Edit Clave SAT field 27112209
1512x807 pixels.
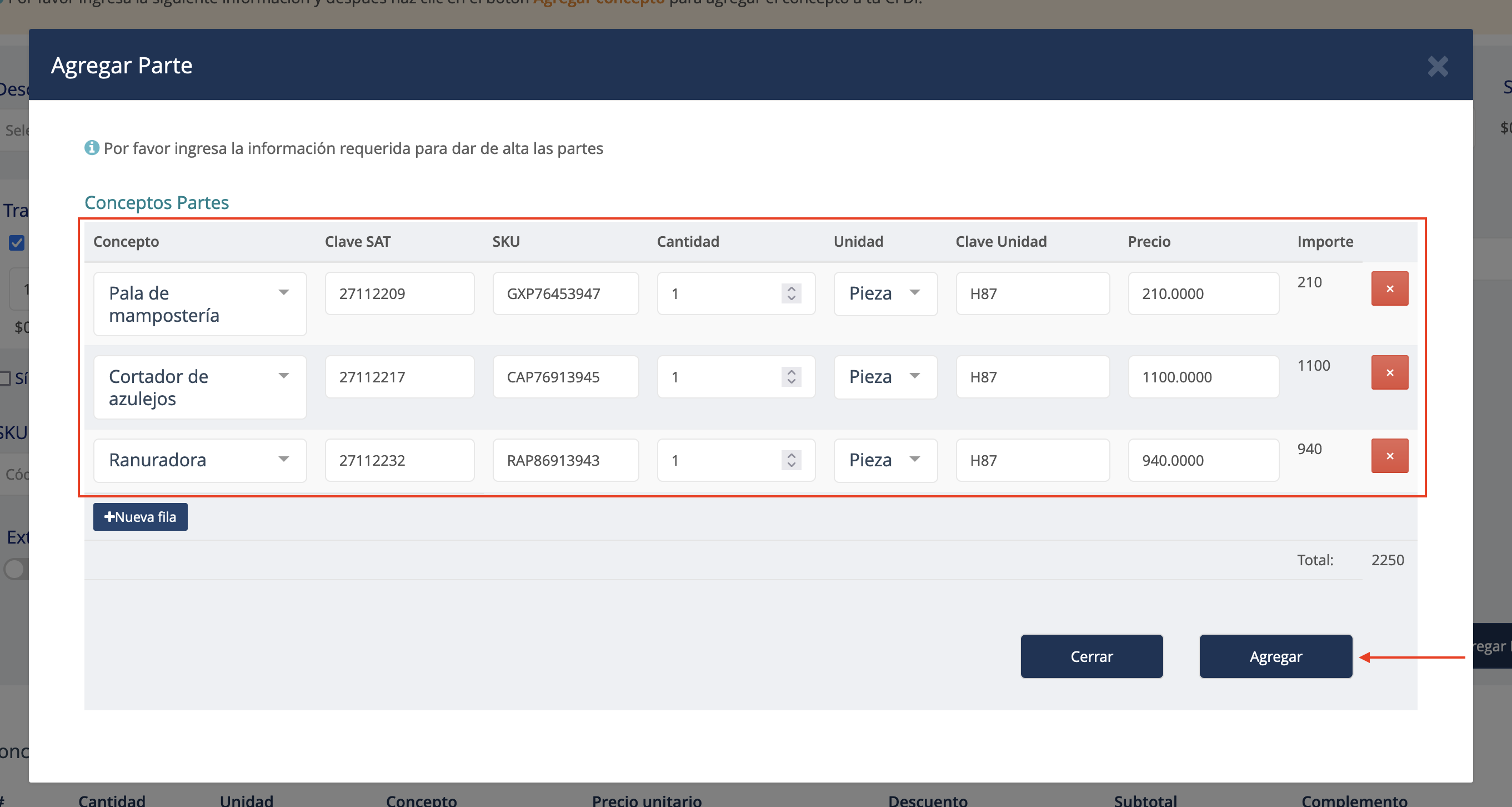point(399,293)
